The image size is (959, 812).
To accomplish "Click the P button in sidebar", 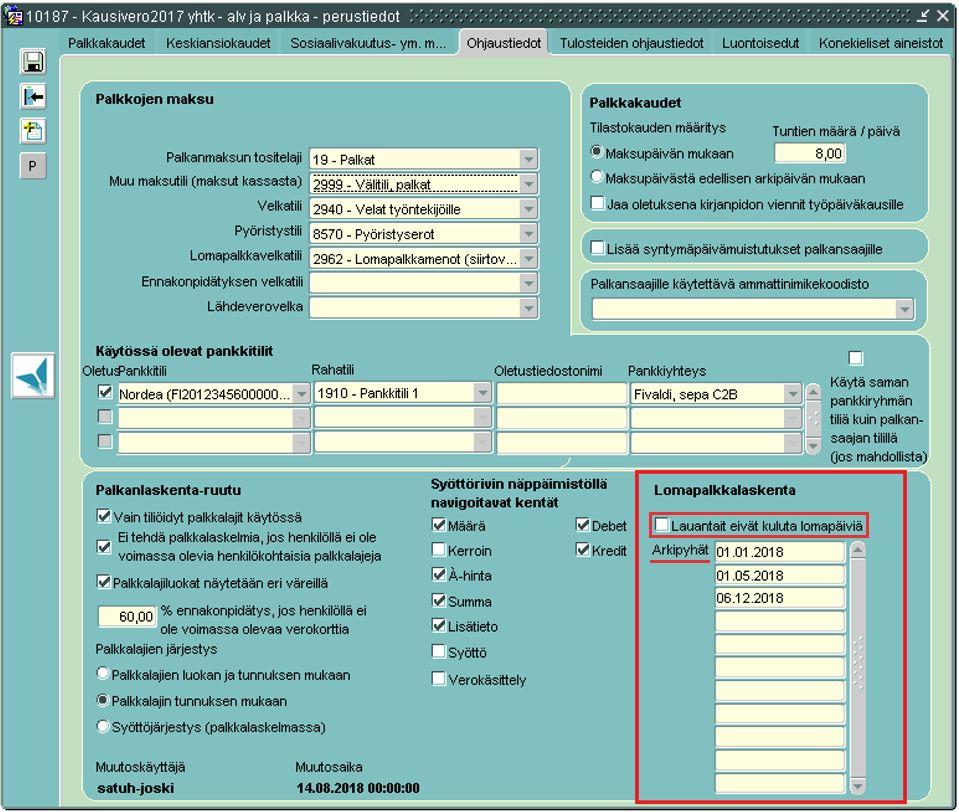I will coord(32,166).
